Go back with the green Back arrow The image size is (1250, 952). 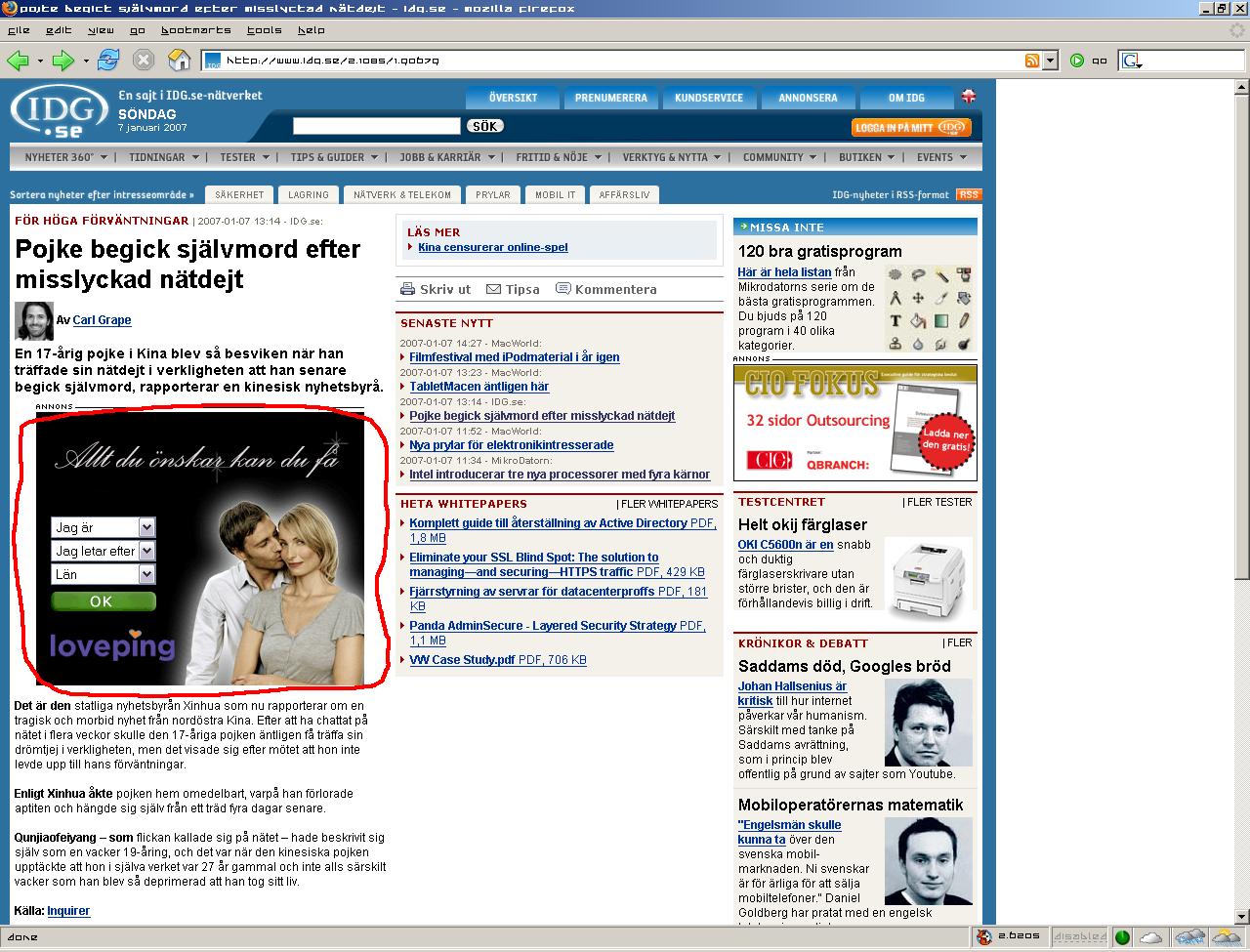(18, 61)
